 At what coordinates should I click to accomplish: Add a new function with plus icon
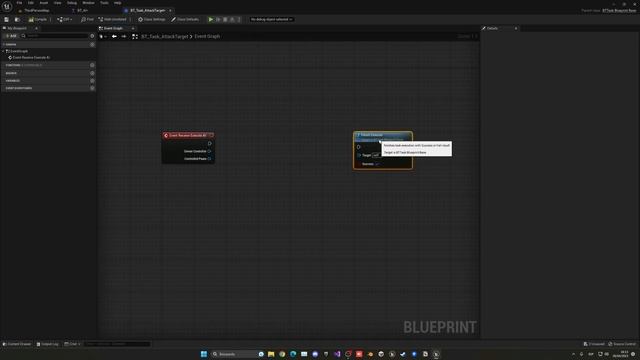92,65
